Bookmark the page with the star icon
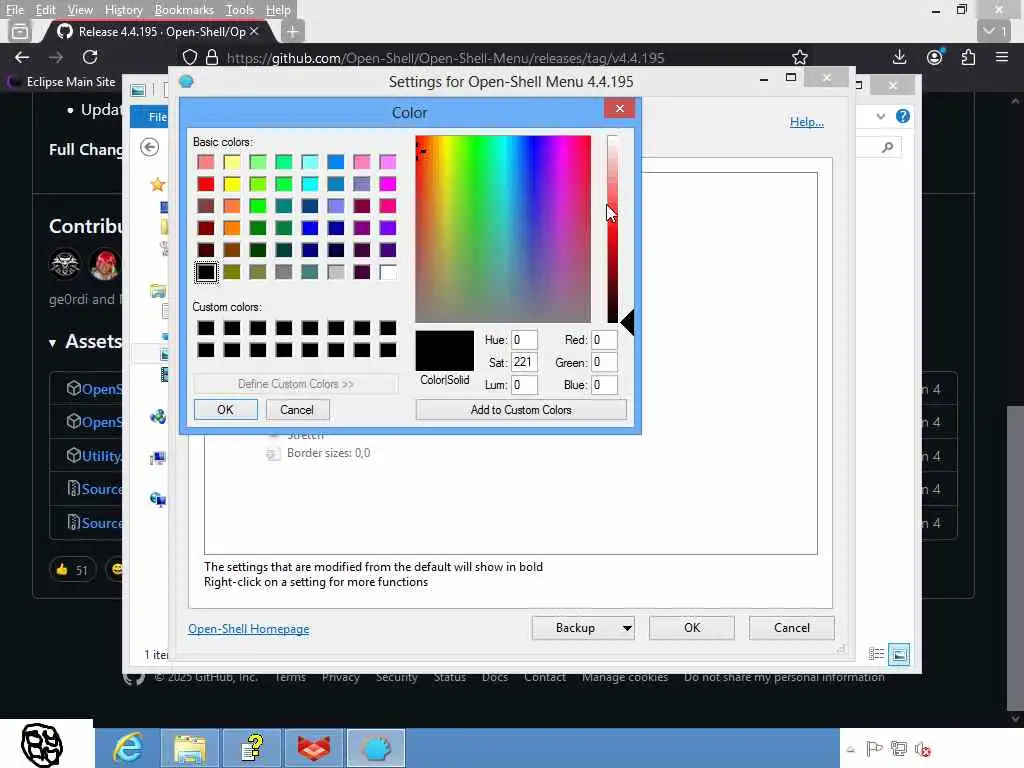1024x768 pixels. point(799,57)
